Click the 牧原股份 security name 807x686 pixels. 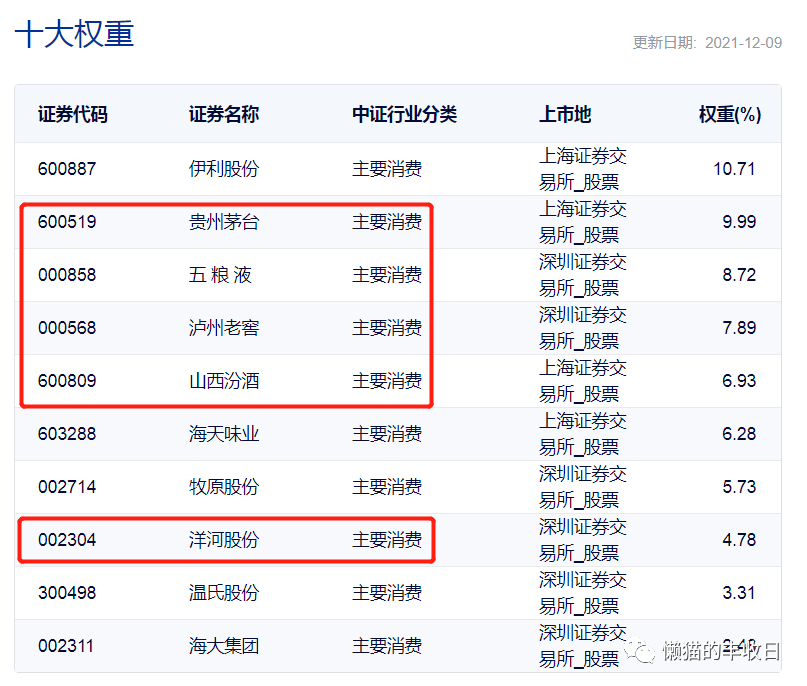(x=224, y=487)
